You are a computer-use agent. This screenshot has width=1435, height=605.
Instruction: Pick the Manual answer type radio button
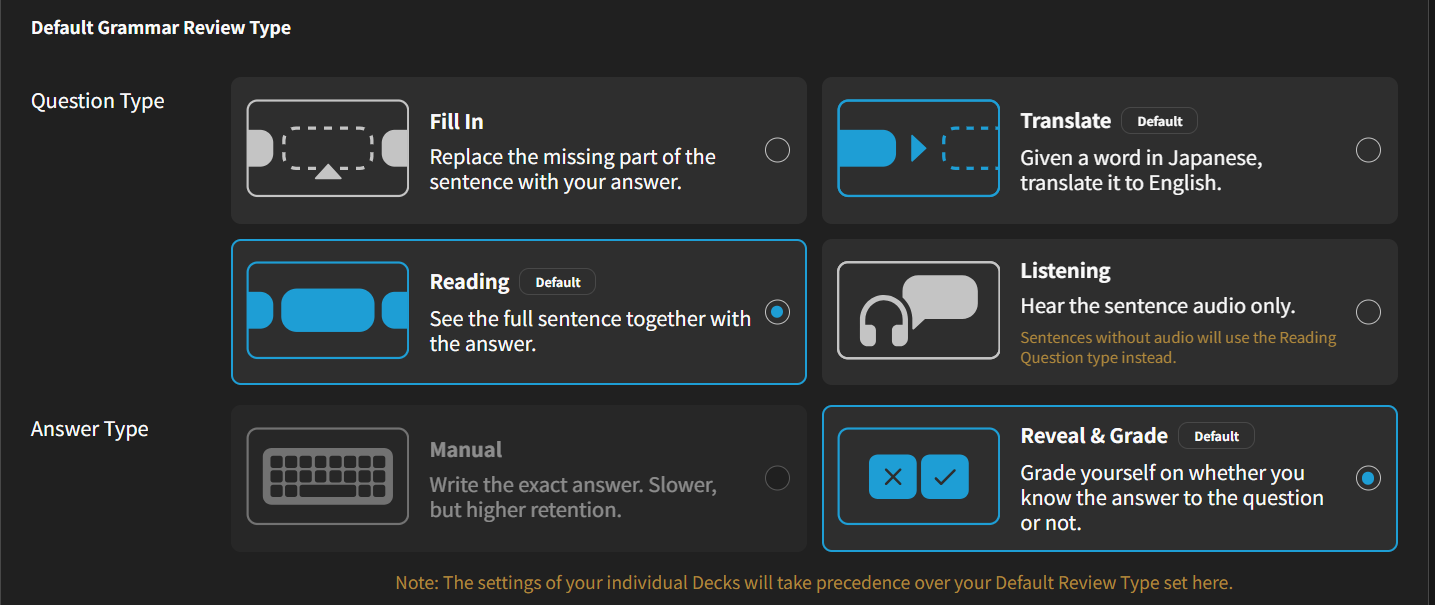(777, 478)
